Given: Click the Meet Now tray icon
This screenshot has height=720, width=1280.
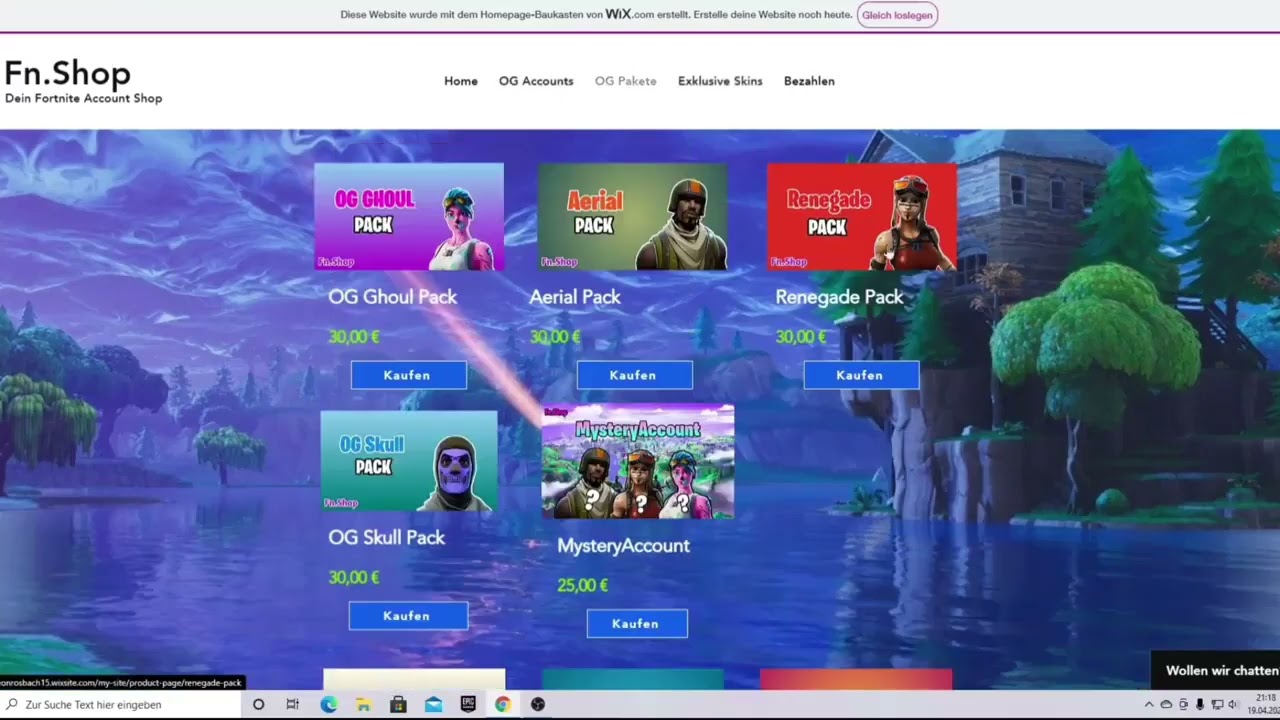Looking at the screenshot, I should tap(1183, 704).
